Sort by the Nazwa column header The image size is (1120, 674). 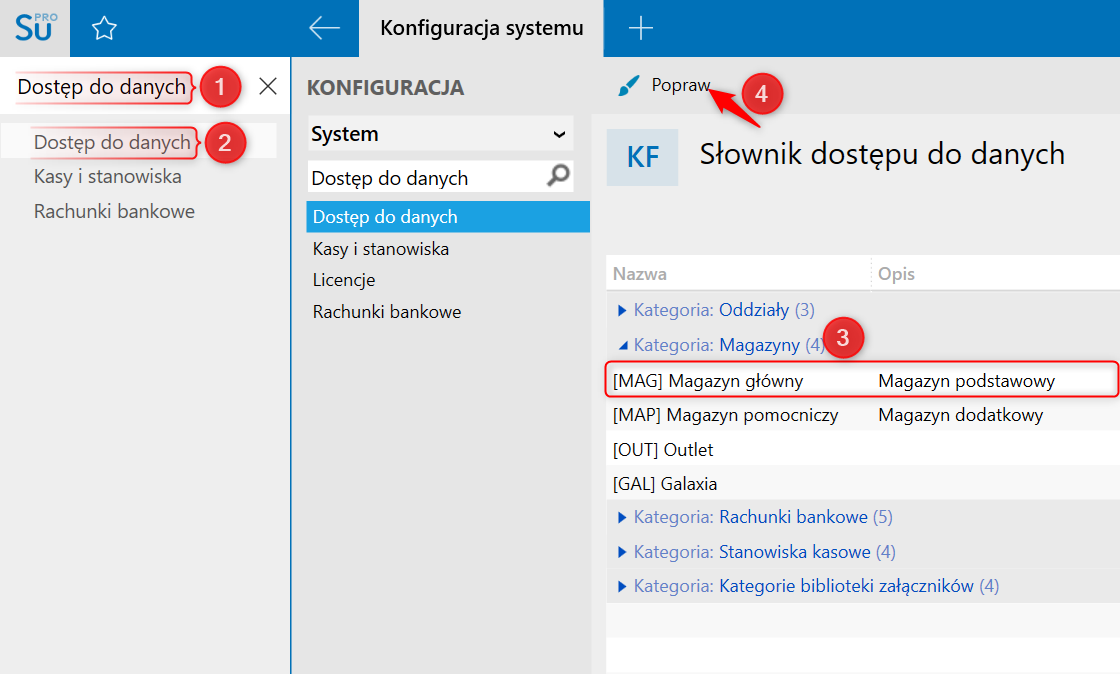[x=639, y=274]
